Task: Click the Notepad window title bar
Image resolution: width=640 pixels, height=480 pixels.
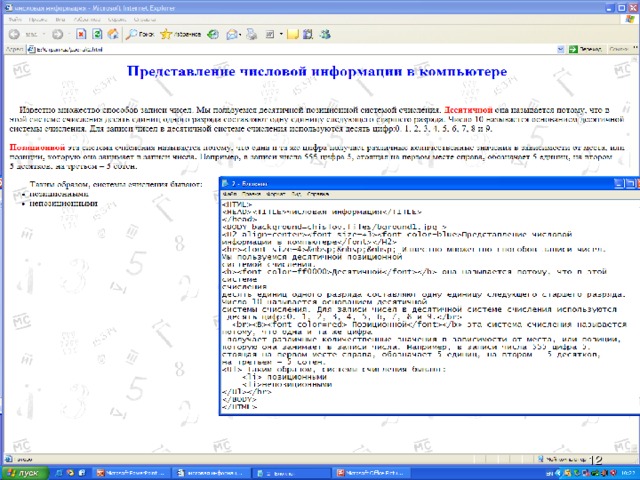Action: pos(400,183)
